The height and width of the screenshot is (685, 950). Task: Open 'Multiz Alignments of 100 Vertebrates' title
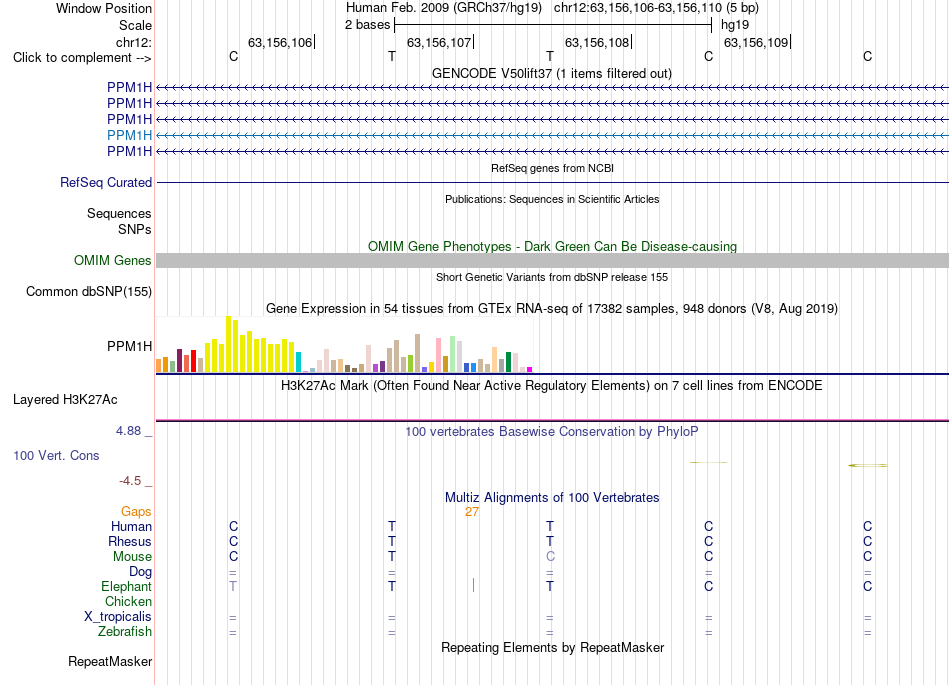(552, 497)
